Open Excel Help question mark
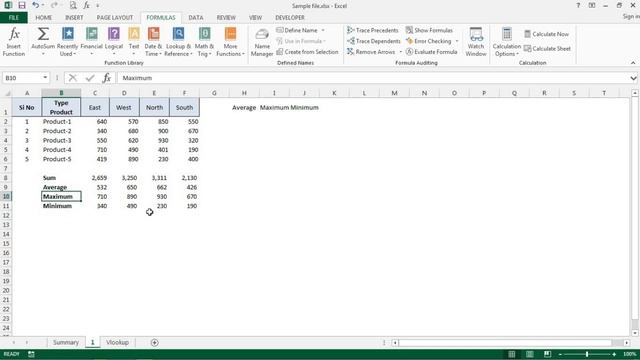Image resolution: width=640 pixels, height=360 pixels. [578, 5]
